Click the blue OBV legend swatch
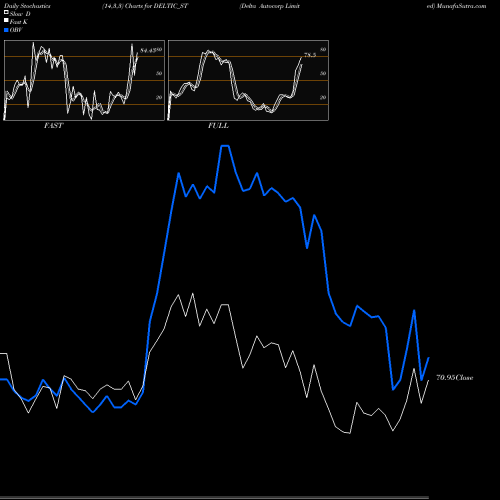The height and width of the screenshot is (500, 500). click(6, 30)
